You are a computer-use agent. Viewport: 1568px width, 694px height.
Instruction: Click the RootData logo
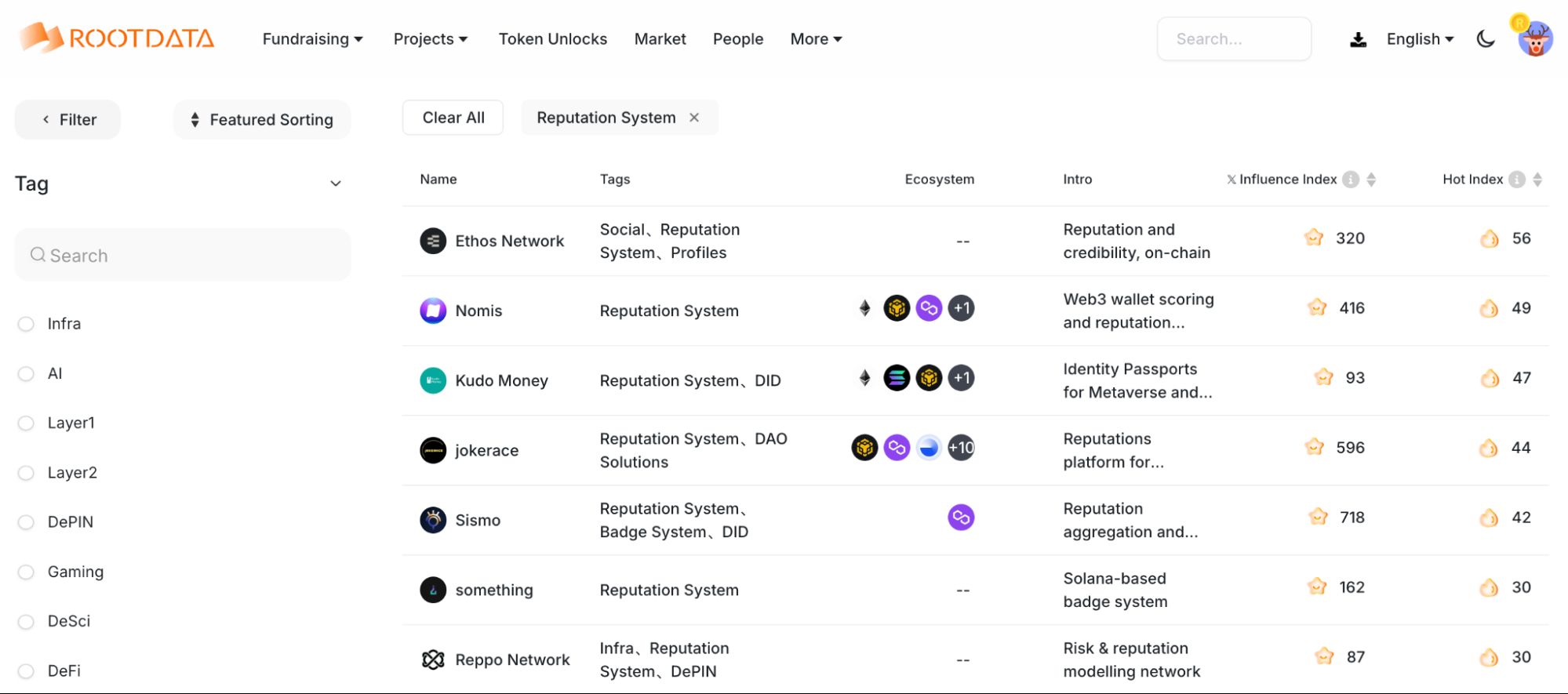(x=116, y=38)
